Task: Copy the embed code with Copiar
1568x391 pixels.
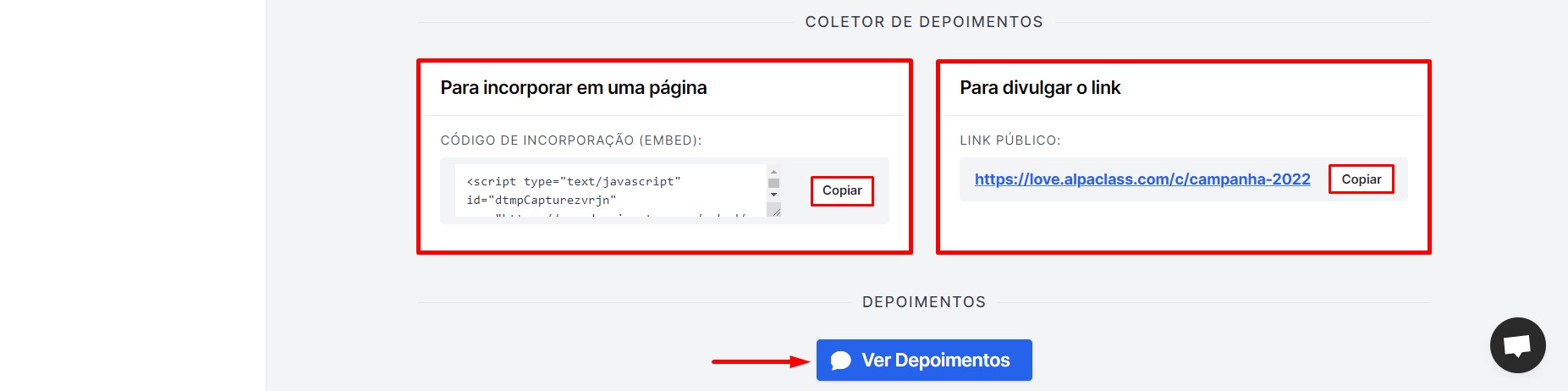Action: click(842, 190)
